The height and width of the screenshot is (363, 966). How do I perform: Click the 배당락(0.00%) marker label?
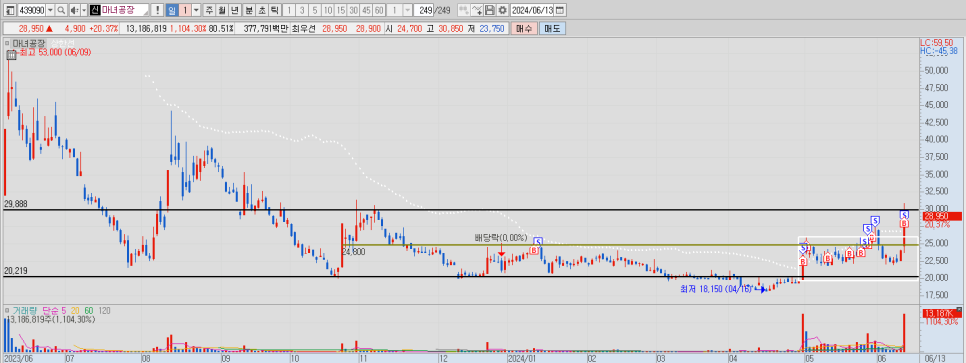click(x=501, y=237)
